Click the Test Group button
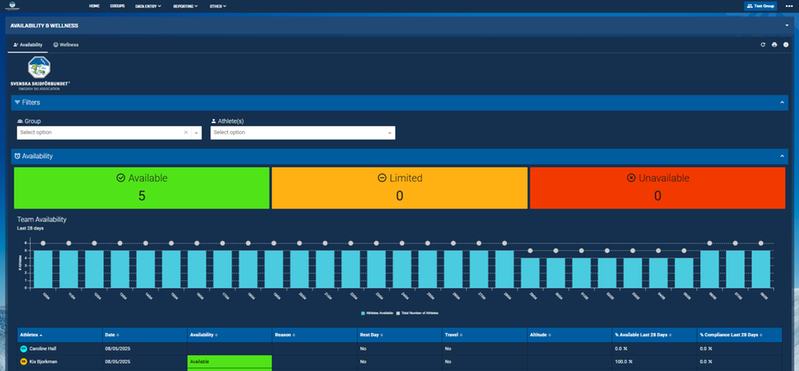 [760, 6]
